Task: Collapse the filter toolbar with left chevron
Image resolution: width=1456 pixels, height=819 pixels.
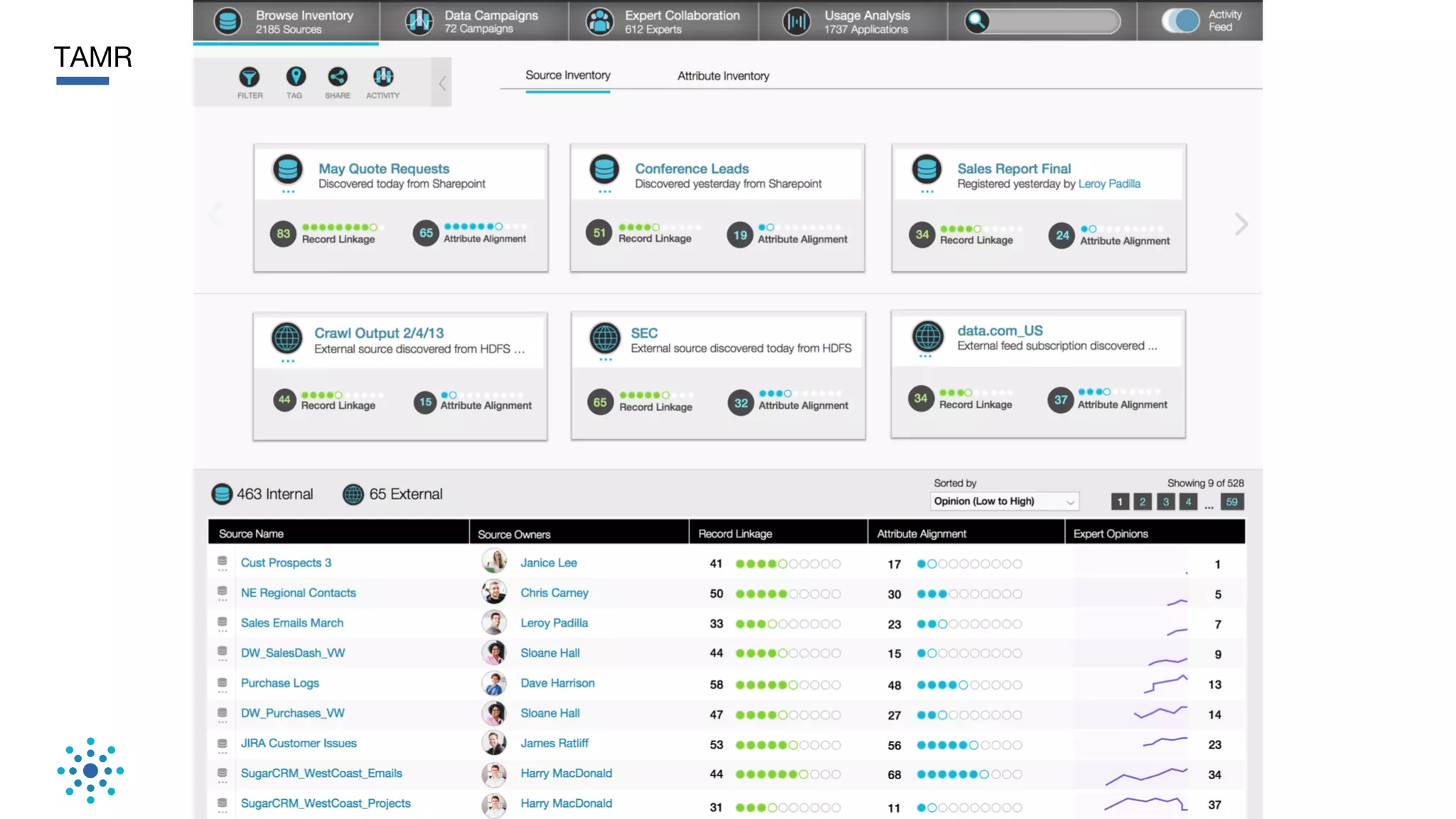Action: click(x=441, y=83)
